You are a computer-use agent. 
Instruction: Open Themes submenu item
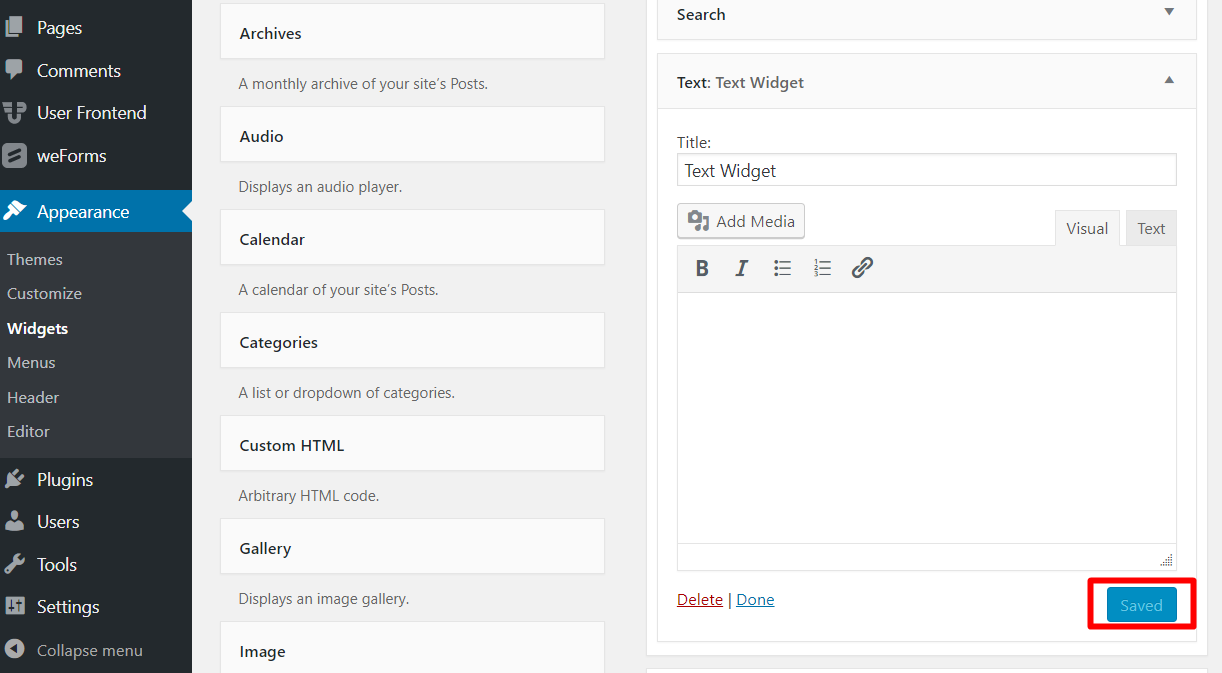[x=35, y=259]
